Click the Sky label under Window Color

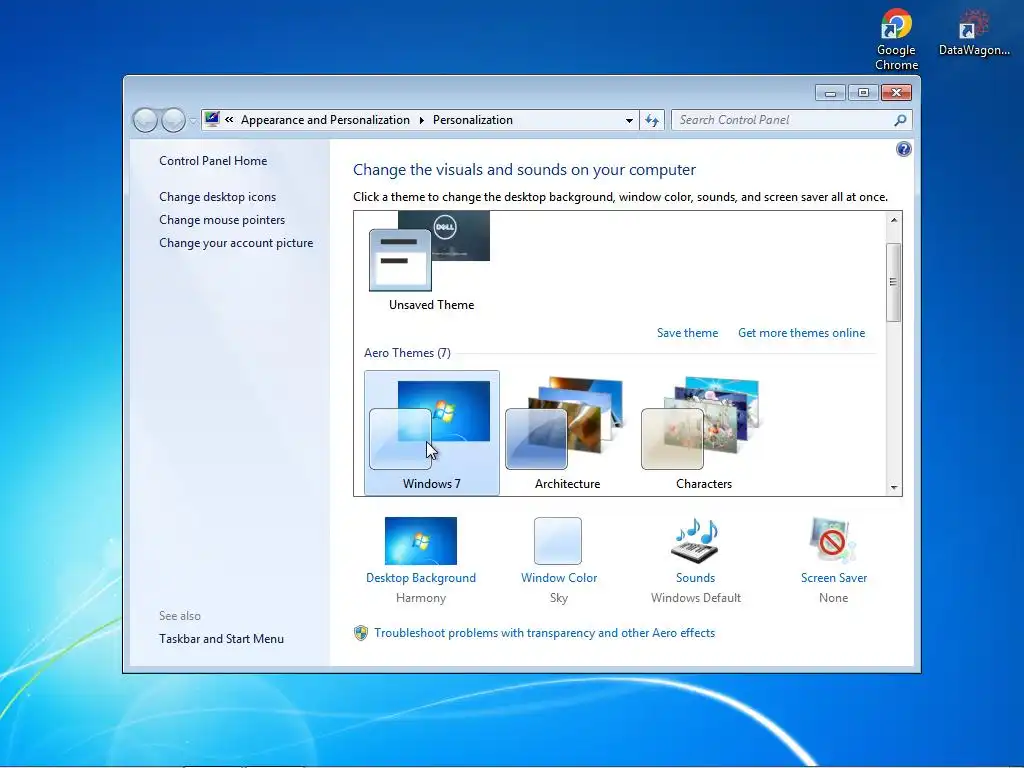(x=559, y=598)
